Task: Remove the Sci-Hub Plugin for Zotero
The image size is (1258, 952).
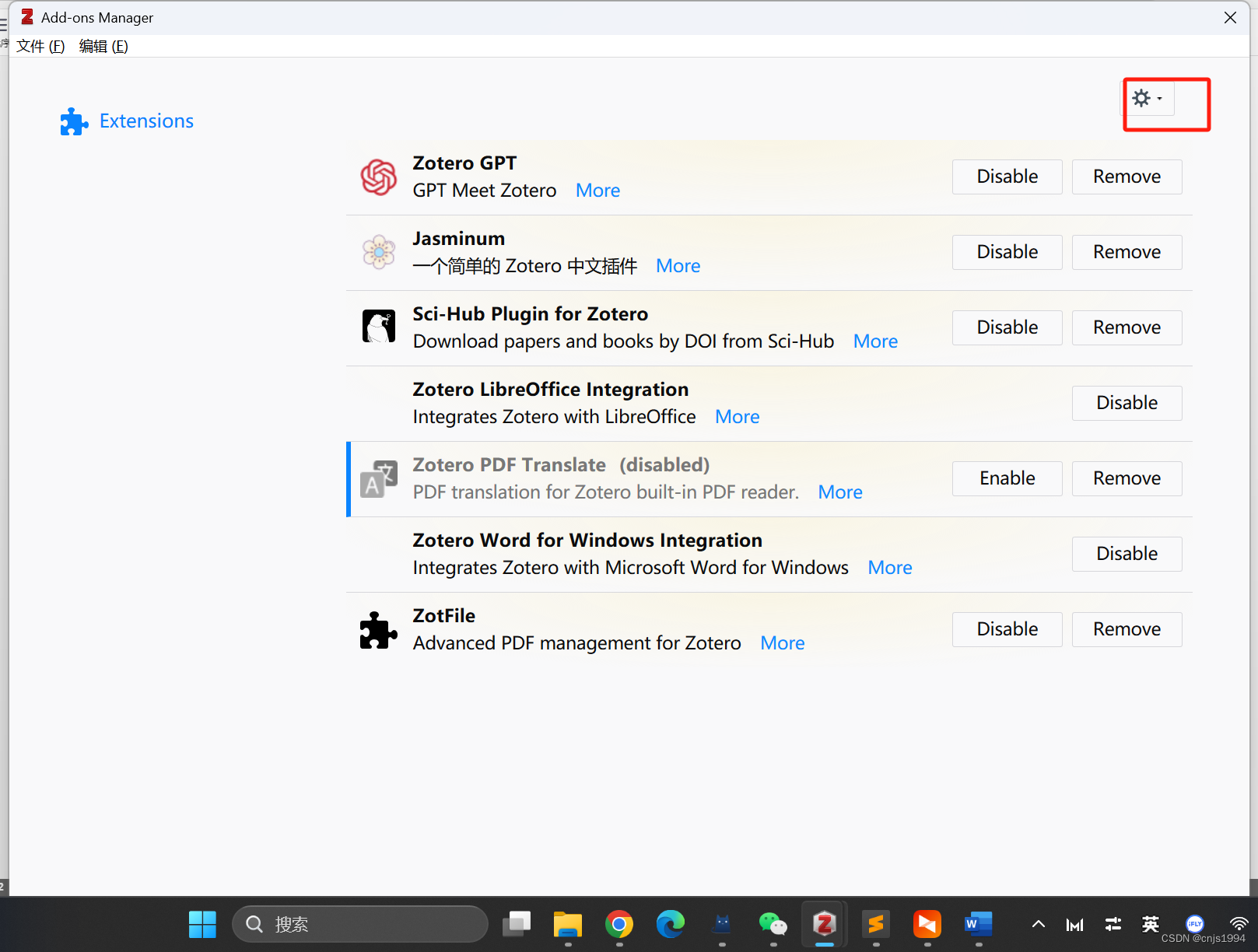Action: tap(1127, 327)
